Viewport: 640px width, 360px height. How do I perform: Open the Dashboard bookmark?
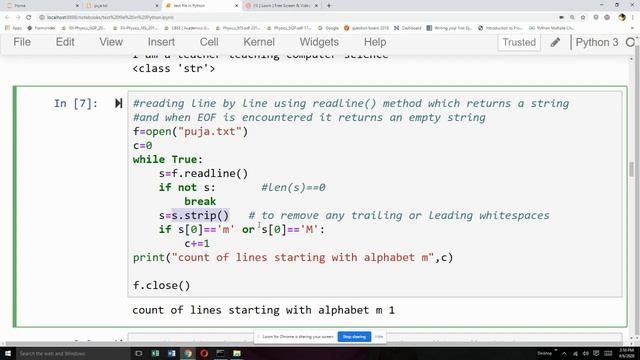408,28
